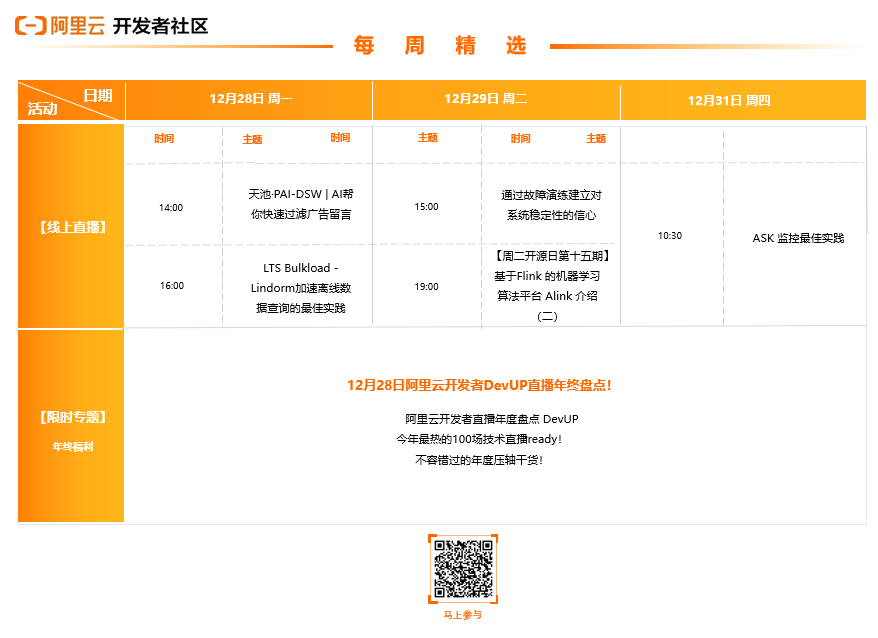Screen dimensions: 878x638
Task: Click the 12月31日 周四 column header
Action: [x=729, y=100]
